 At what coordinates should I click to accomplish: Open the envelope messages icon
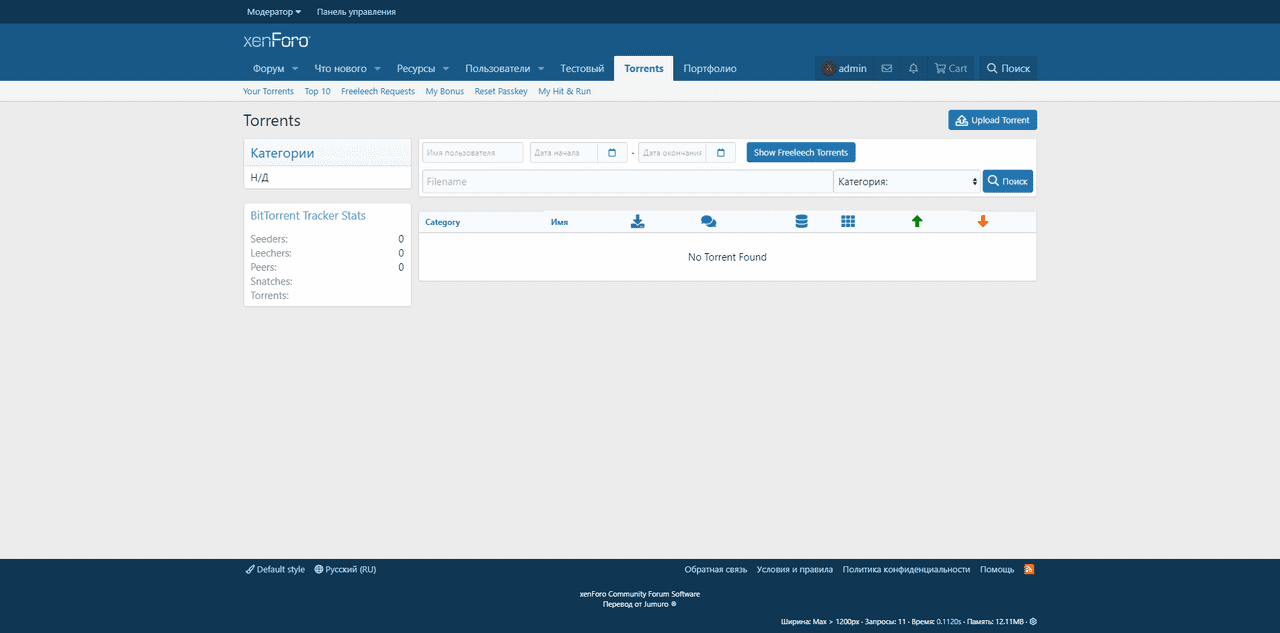click(887, 69)
